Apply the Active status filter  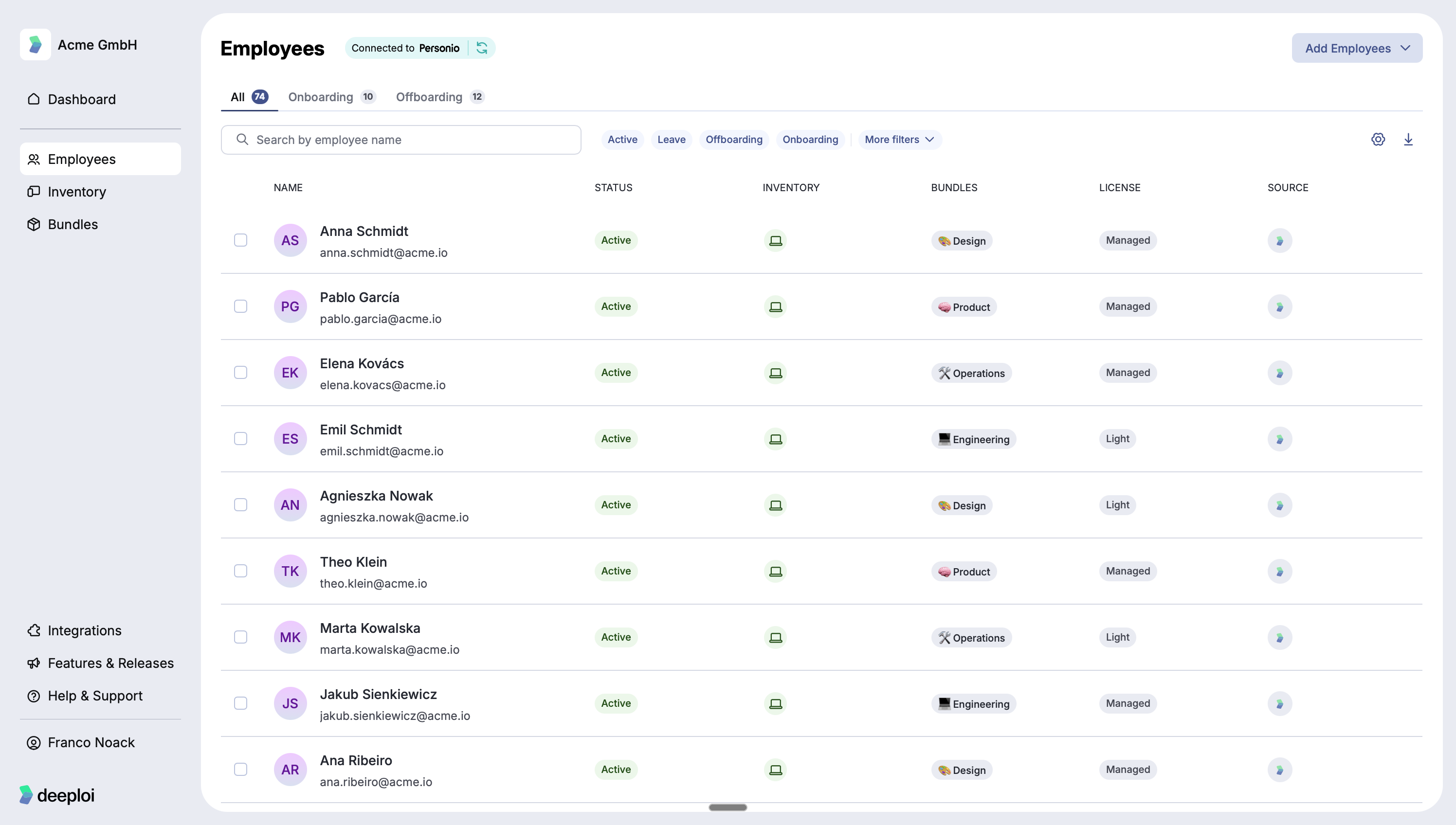[622, 140]
